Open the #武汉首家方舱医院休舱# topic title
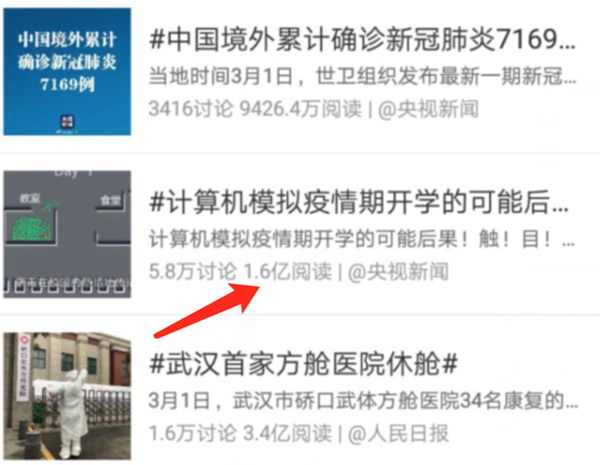 point(303,364)
